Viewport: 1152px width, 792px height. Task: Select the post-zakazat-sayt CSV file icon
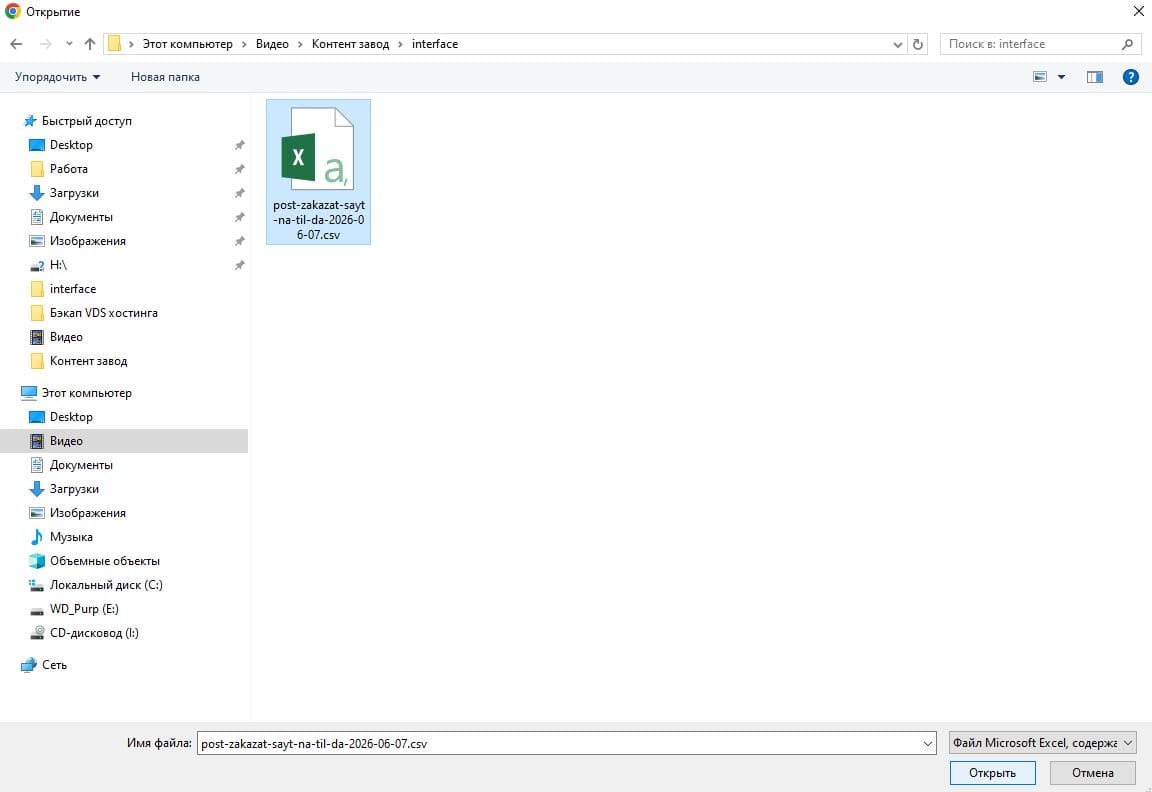(x=318, y=149)
